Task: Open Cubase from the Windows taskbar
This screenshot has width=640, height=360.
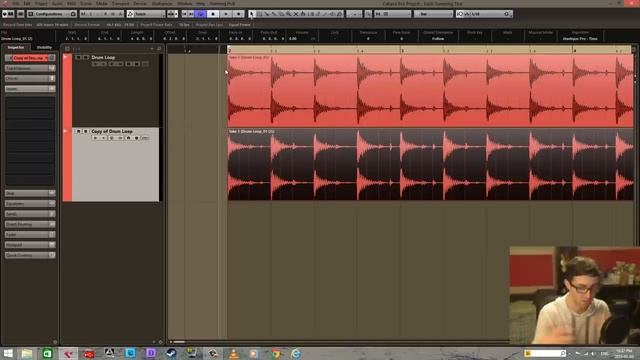Action: point(68,353)
